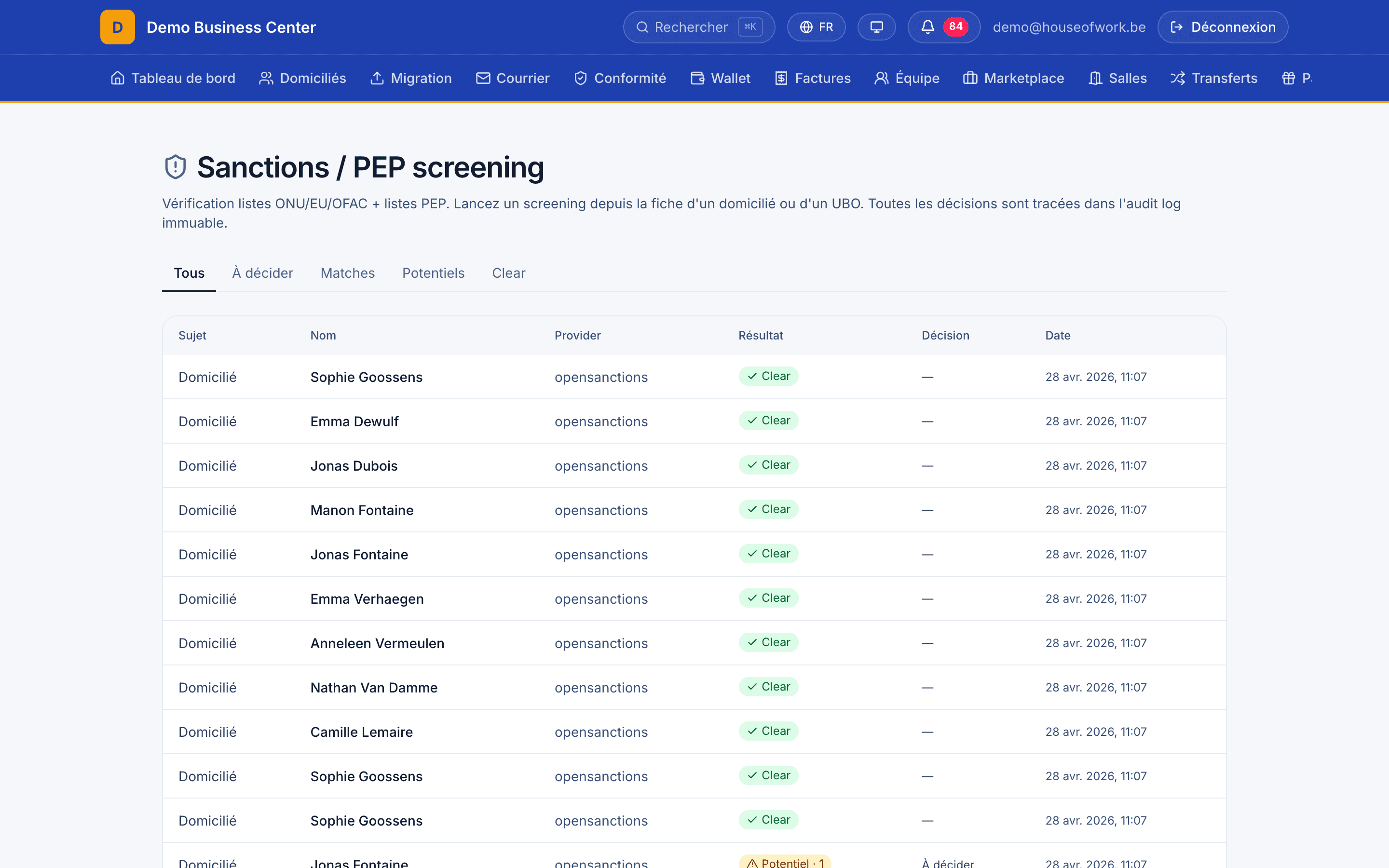Click Potentiel · 1 warning badge
The image size is (1389, 868).
pyautogui.click(x=785, y=861)
